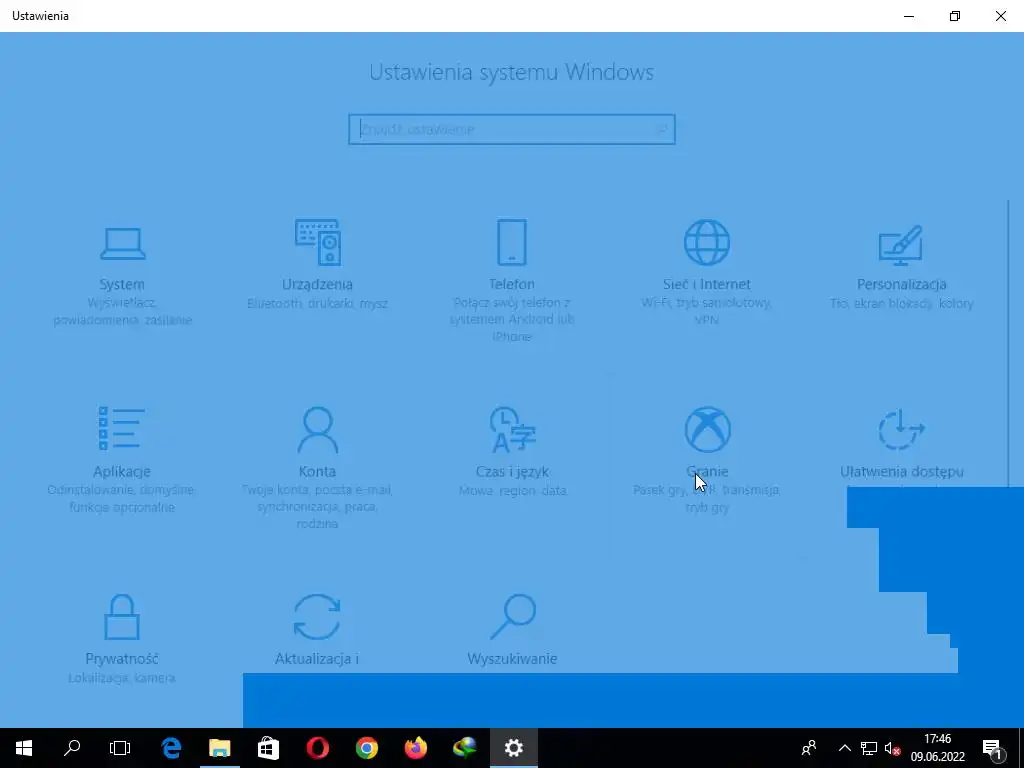Click the muted volume tray icon

coord(892,748)
